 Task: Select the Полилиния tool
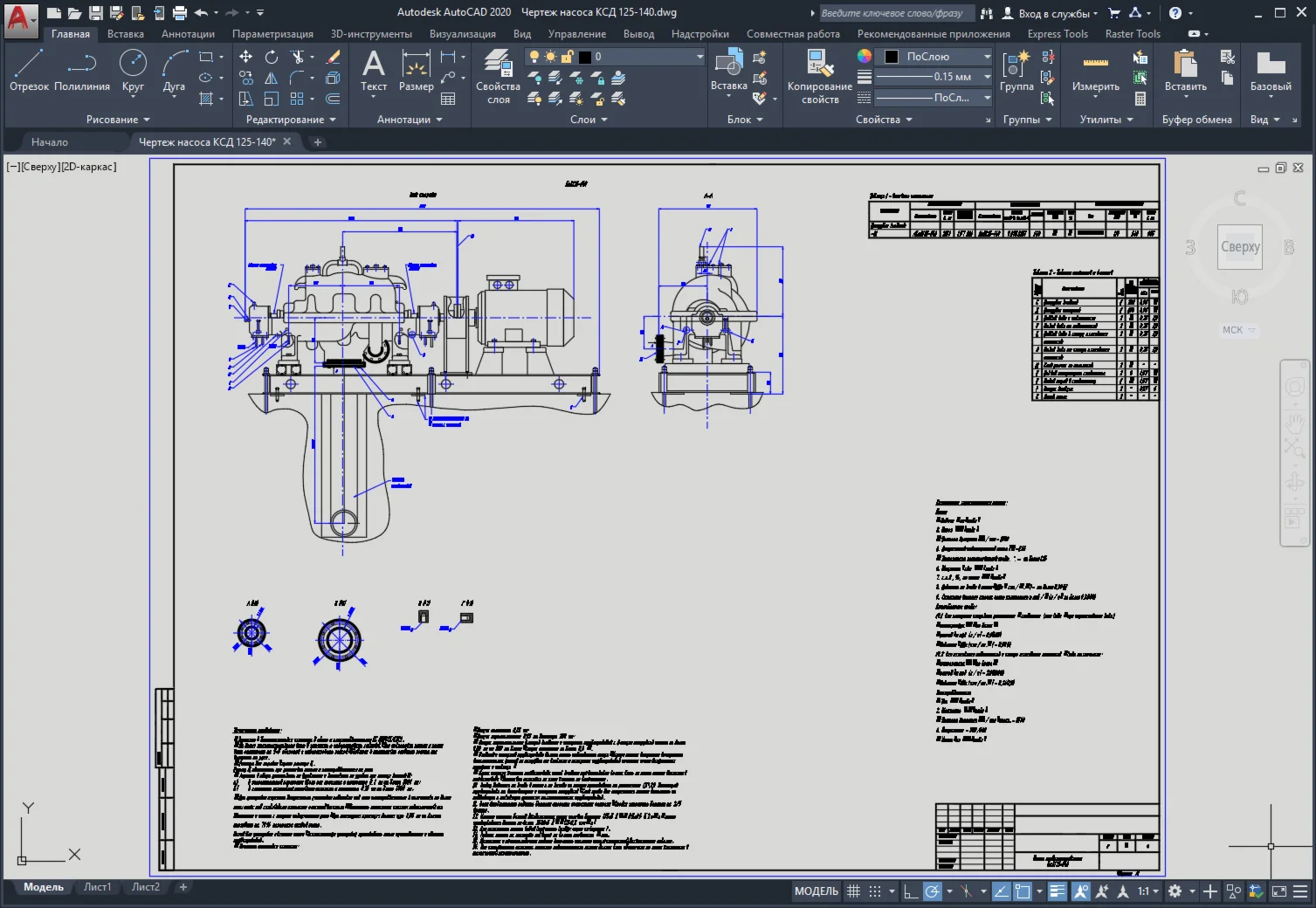[x=82, y=70]
